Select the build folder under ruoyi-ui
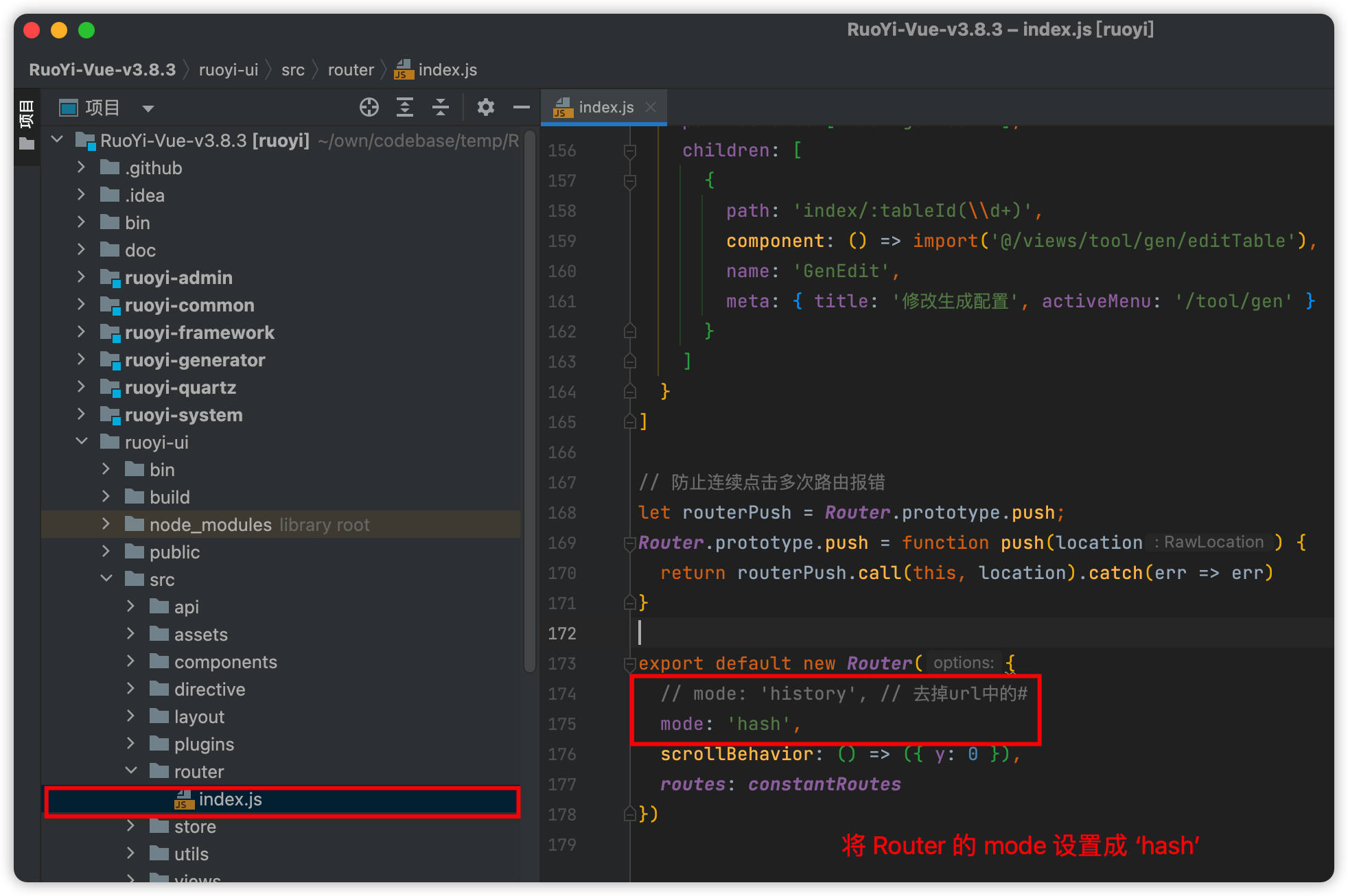Viewport: 1348px width, 896px height. coord(170,497)
